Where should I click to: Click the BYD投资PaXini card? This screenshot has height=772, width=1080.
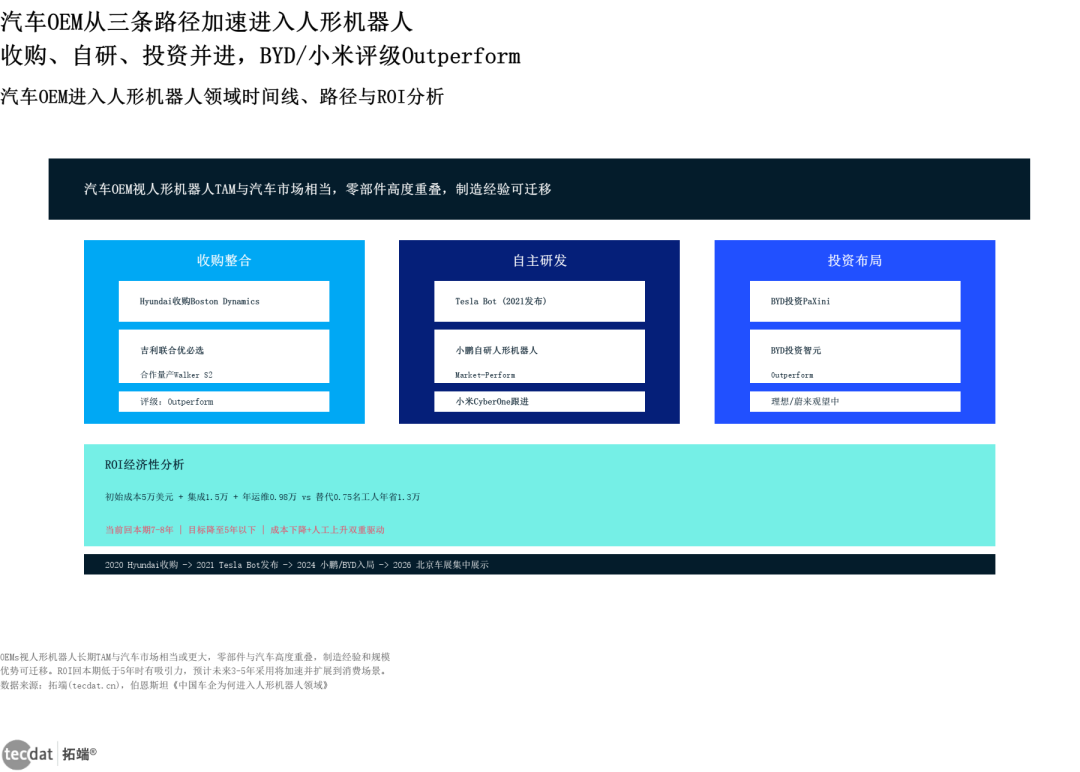855,301
